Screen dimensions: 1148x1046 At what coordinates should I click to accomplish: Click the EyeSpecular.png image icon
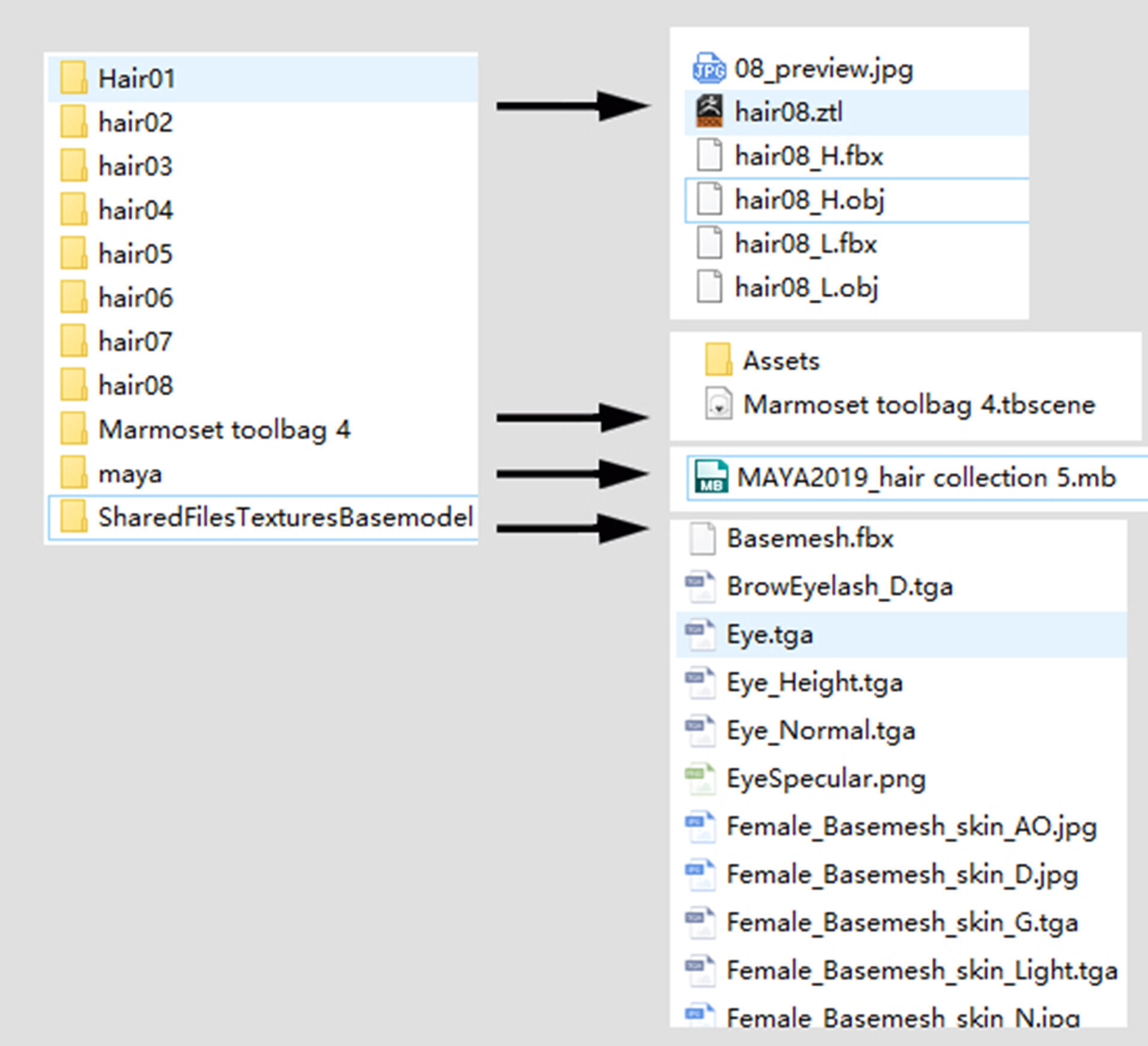tap(700, 779)
